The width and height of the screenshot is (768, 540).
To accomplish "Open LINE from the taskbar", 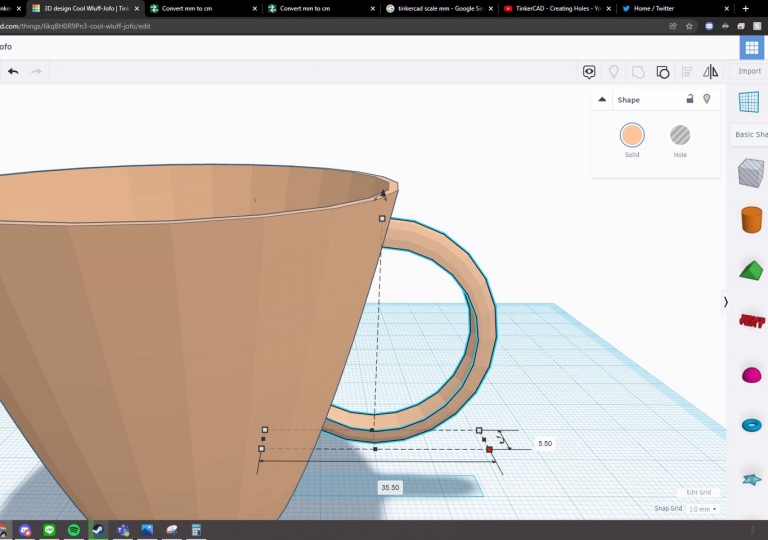I will pyautogui.click(x=49, y=530).
